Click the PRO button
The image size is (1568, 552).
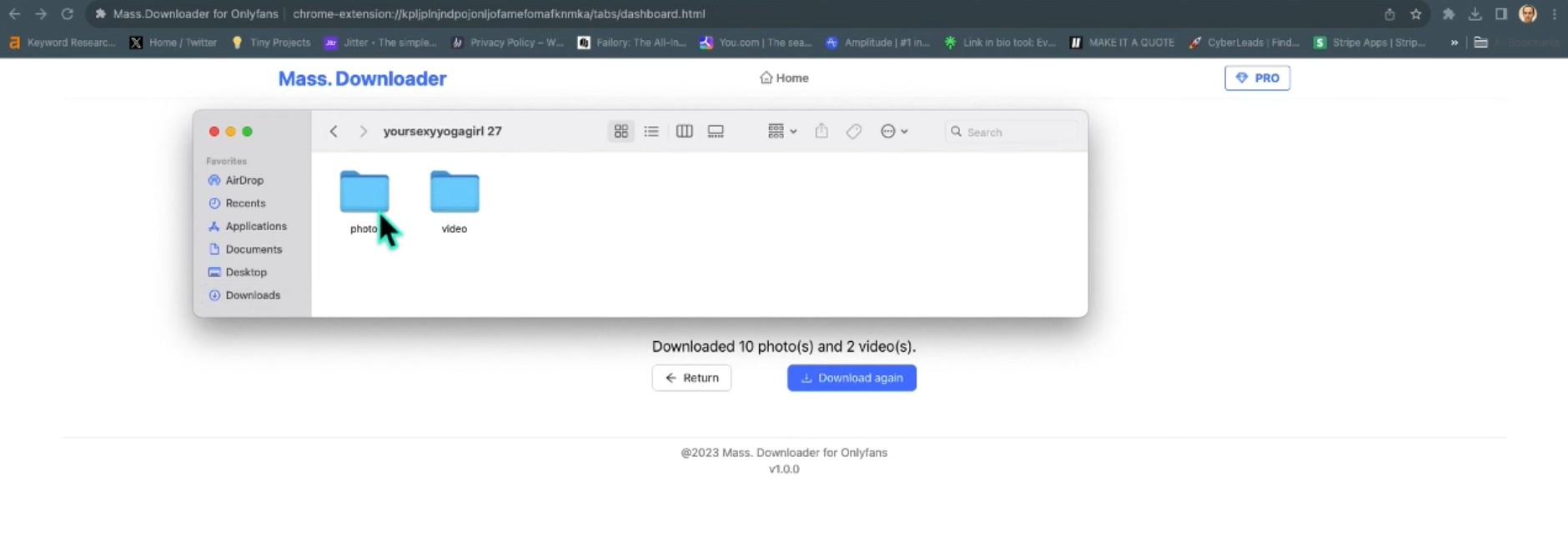pyautogui.click(x=1257, y=78)
